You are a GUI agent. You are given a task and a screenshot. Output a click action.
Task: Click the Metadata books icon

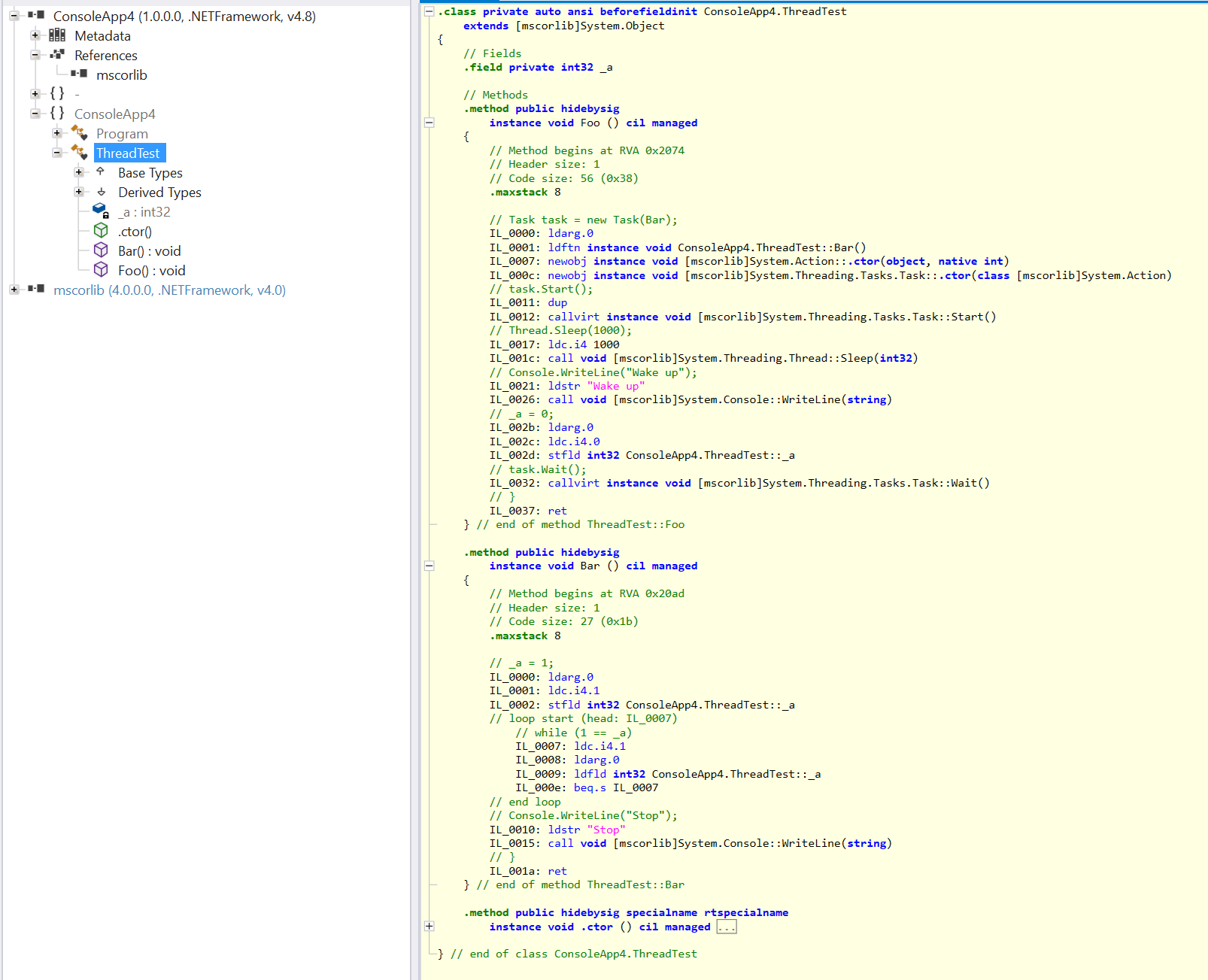[57, 35]
